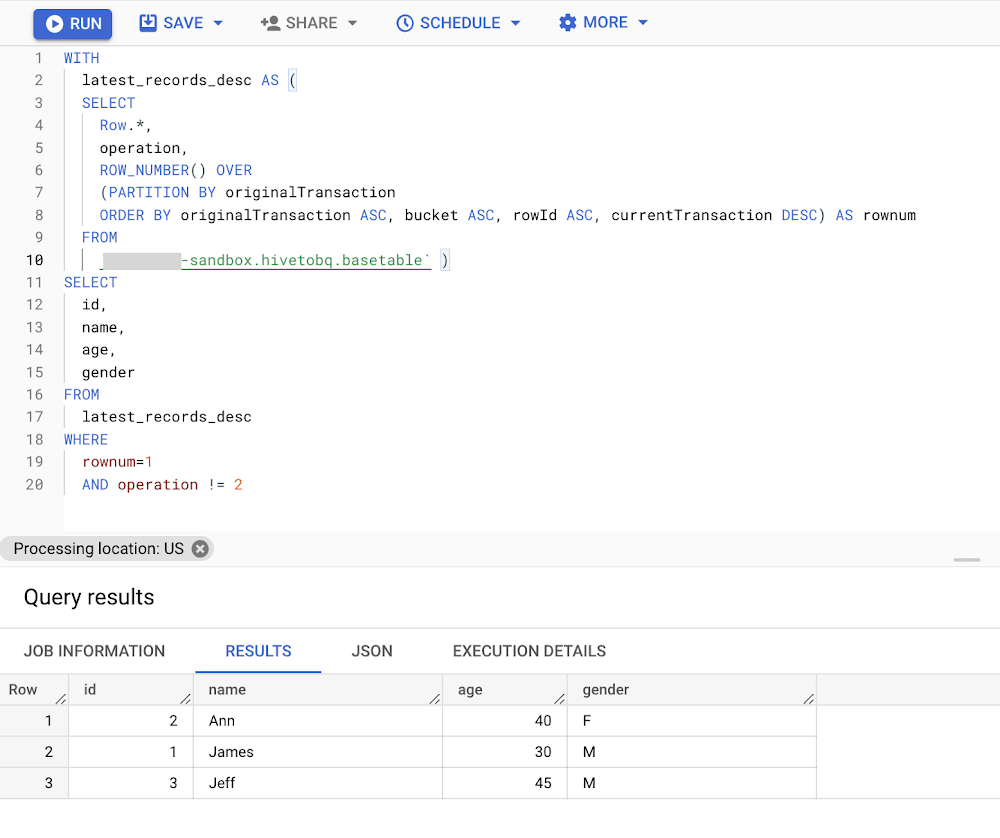The image size is (1000, 838).
Task: Click the Save disk icon
Action: point(148,23)
